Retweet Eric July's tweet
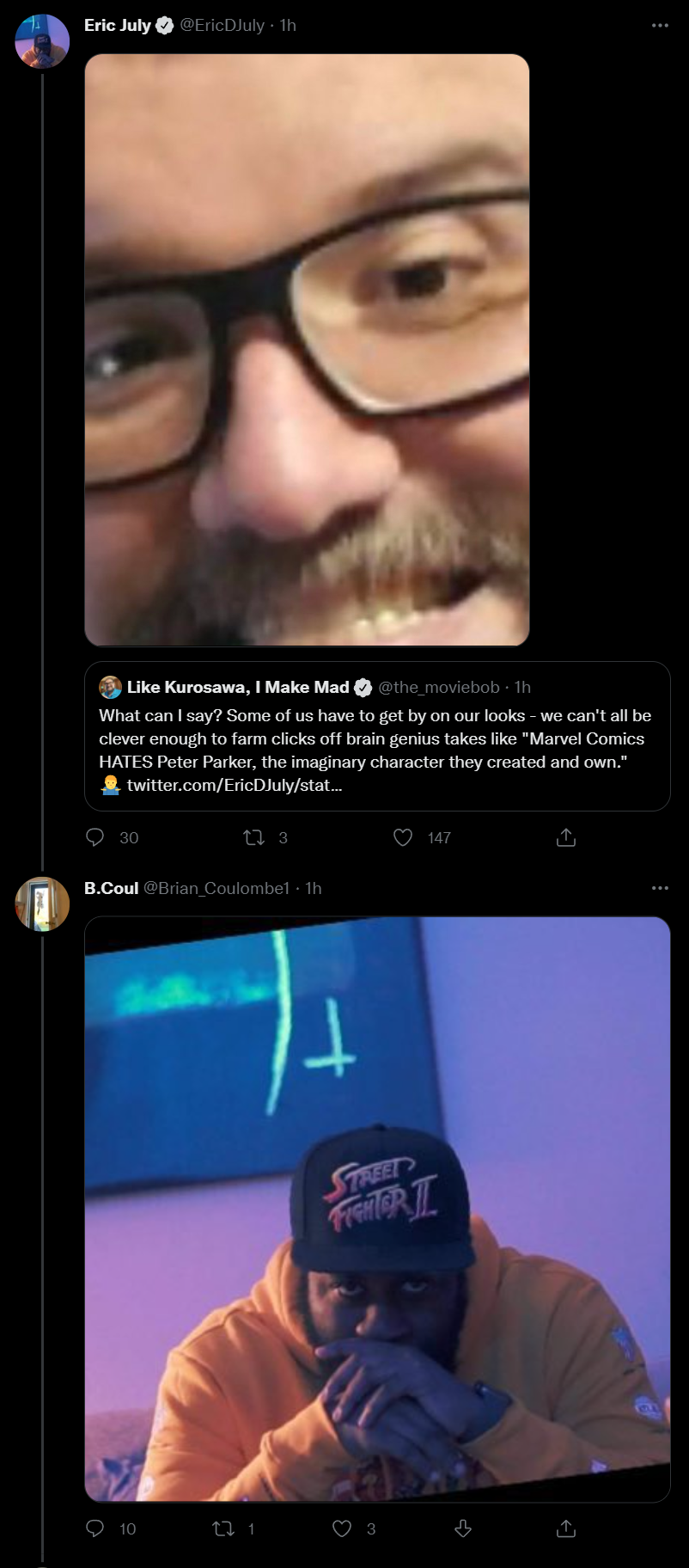Image resolution: width=689 pixels, height=1568 pixels. 253,837
